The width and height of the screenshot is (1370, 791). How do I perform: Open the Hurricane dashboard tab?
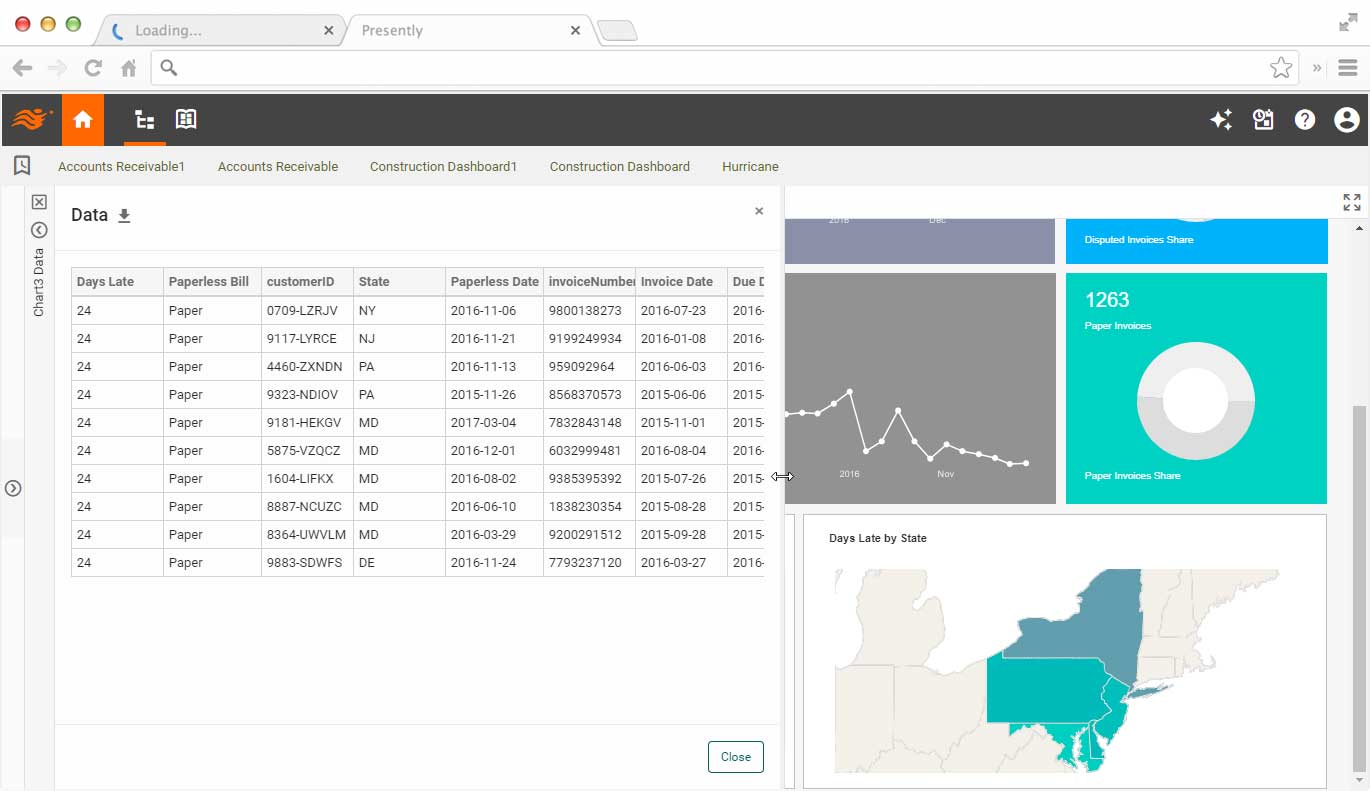click(x=750, y=167)
